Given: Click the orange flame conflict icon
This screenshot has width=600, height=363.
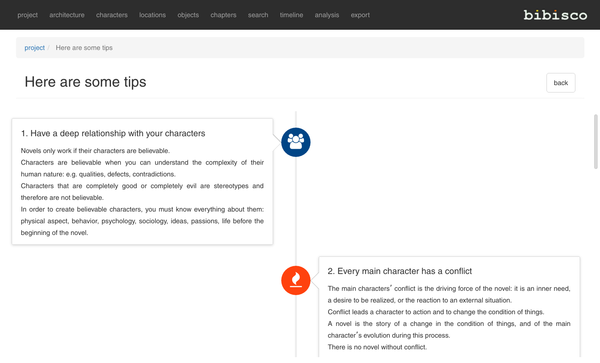Looking at the screenshot, I should [296, 280].
